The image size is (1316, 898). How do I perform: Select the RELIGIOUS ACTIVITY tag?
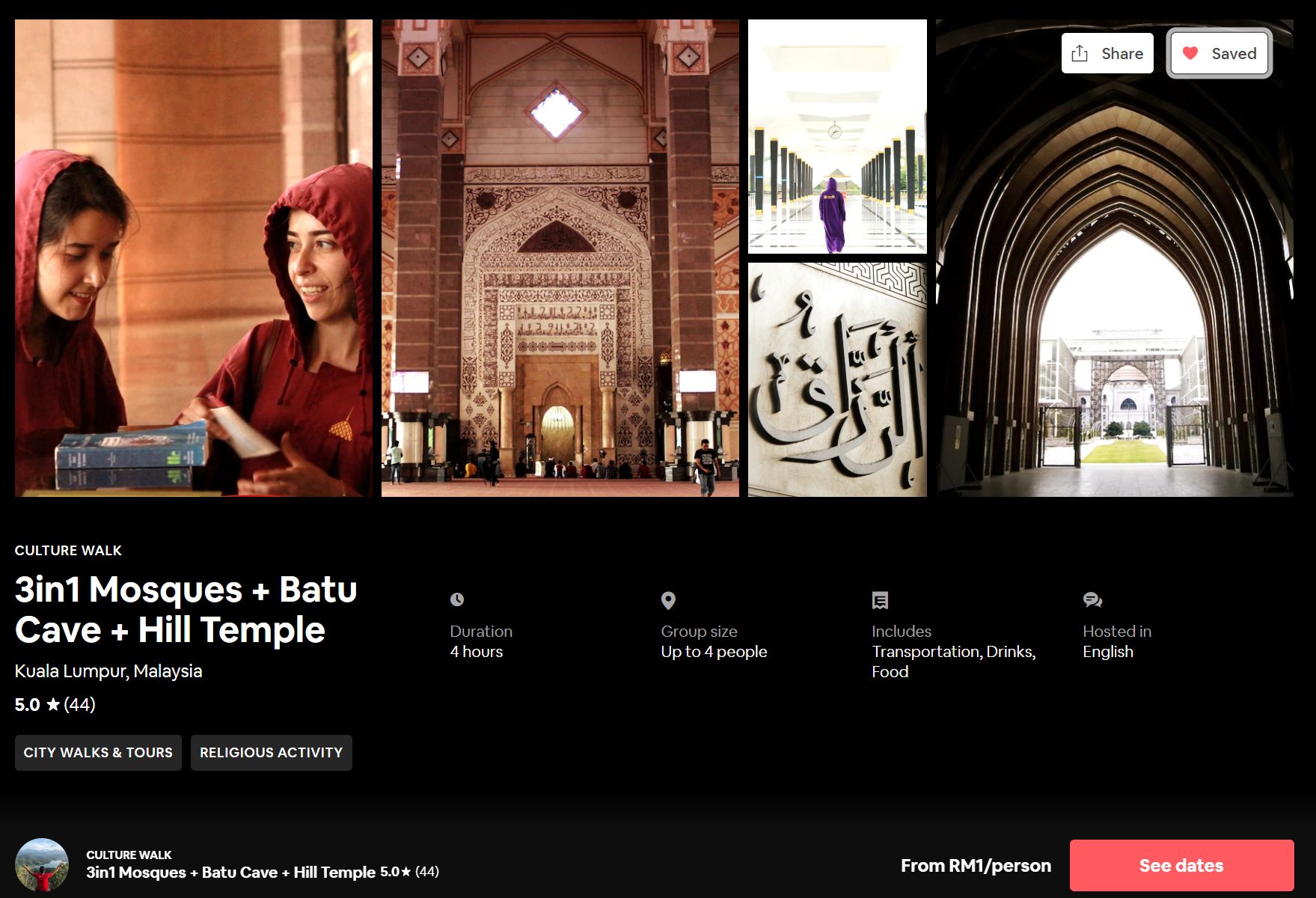(x=271, y=753)
